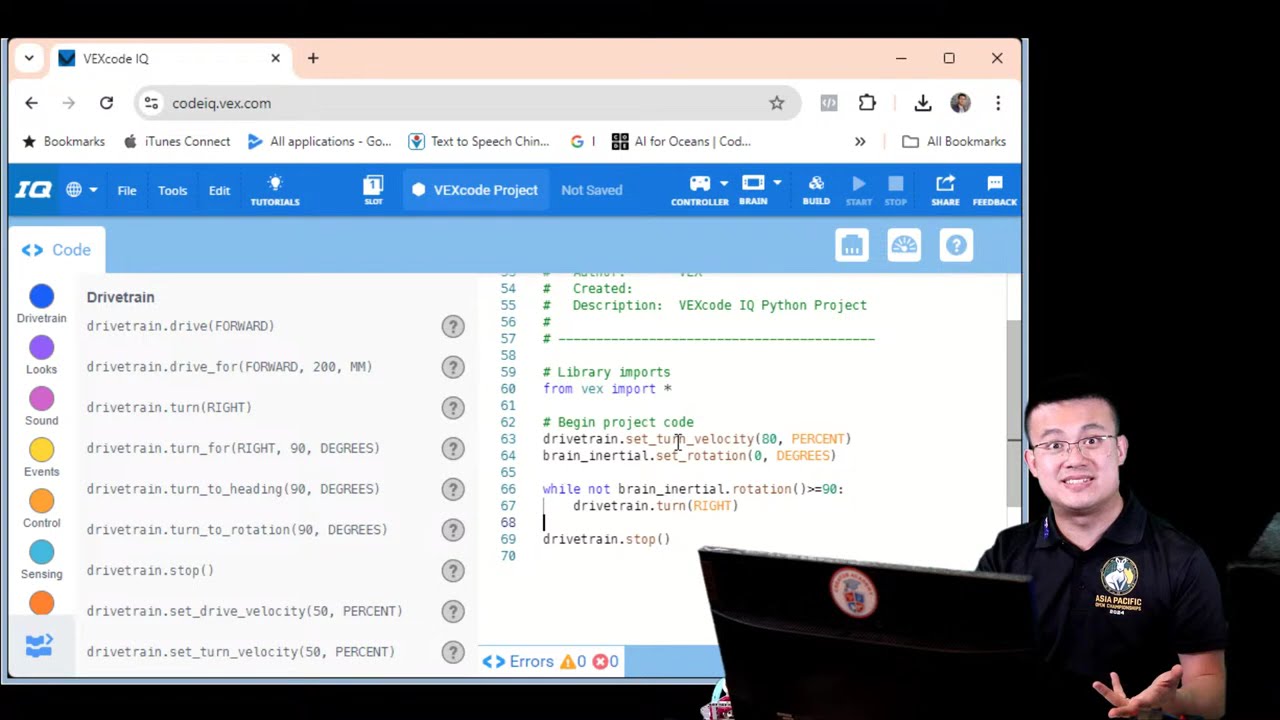This screenshot has height=720, width=1280.
Task: Open the Text to Speech bookmark
Action: coord(479,141)
